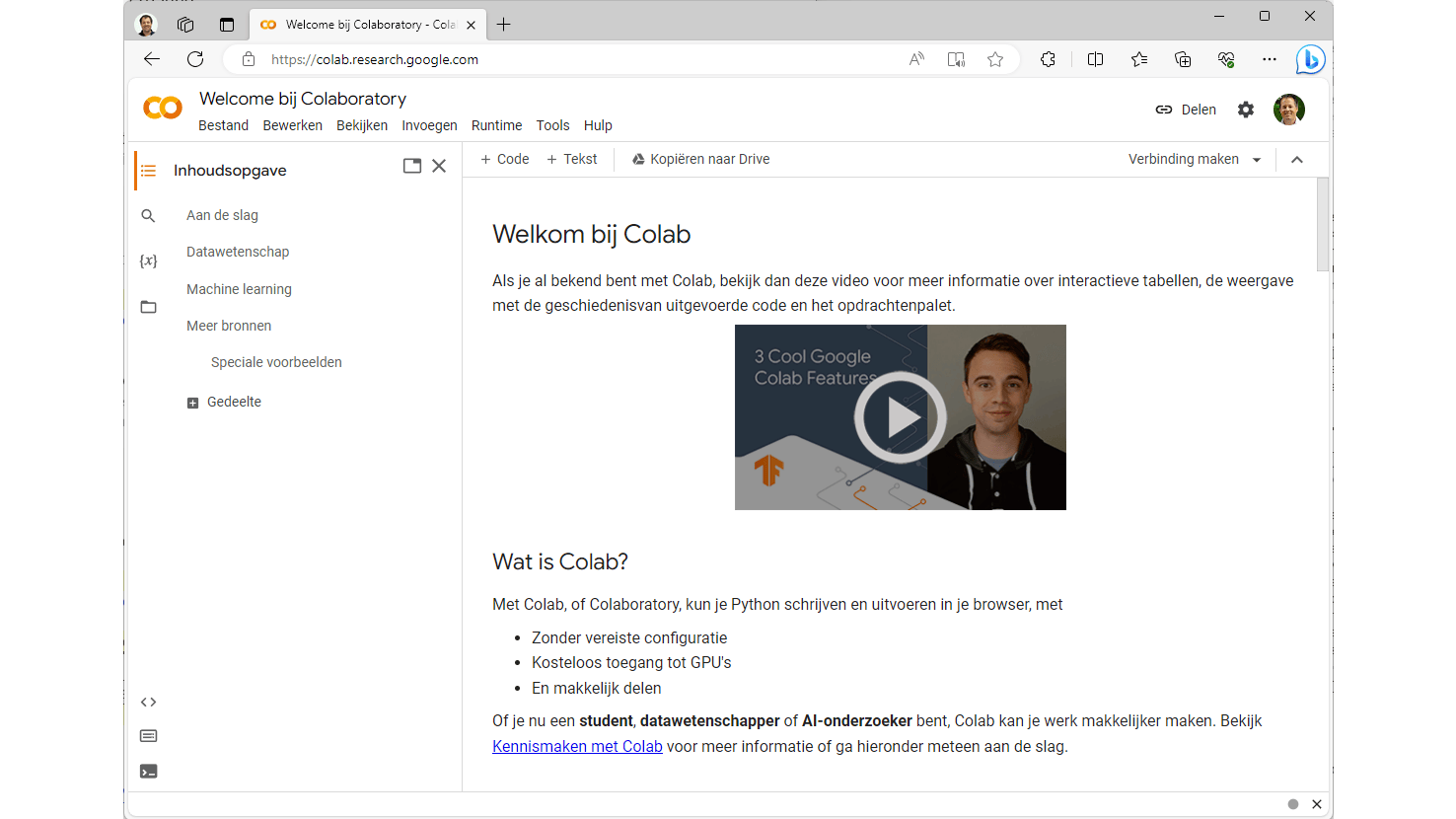
Task: Close the Inhoudsopgave panel
Action: coord(439,166)
